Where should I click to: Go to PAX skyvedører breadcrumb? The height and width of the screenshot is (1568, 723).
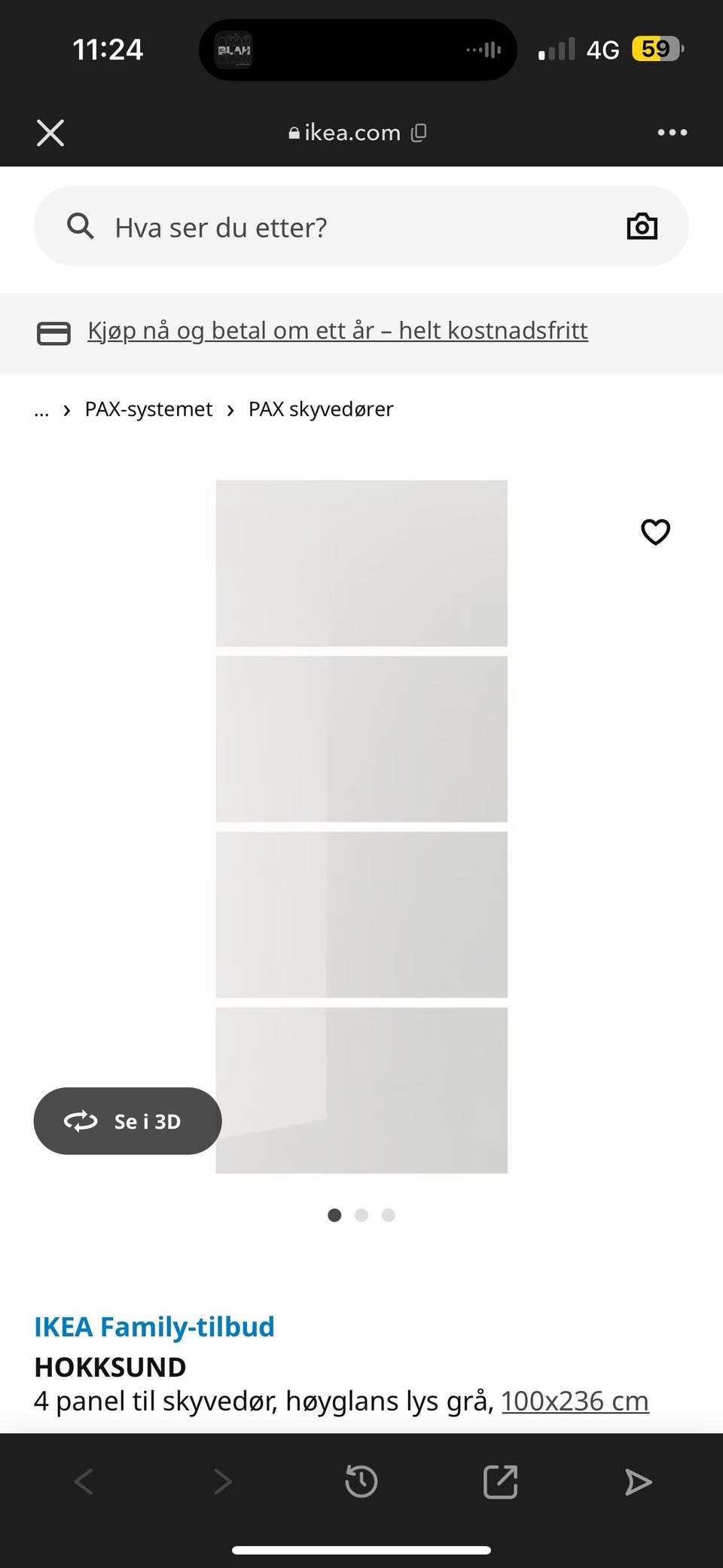321,409
